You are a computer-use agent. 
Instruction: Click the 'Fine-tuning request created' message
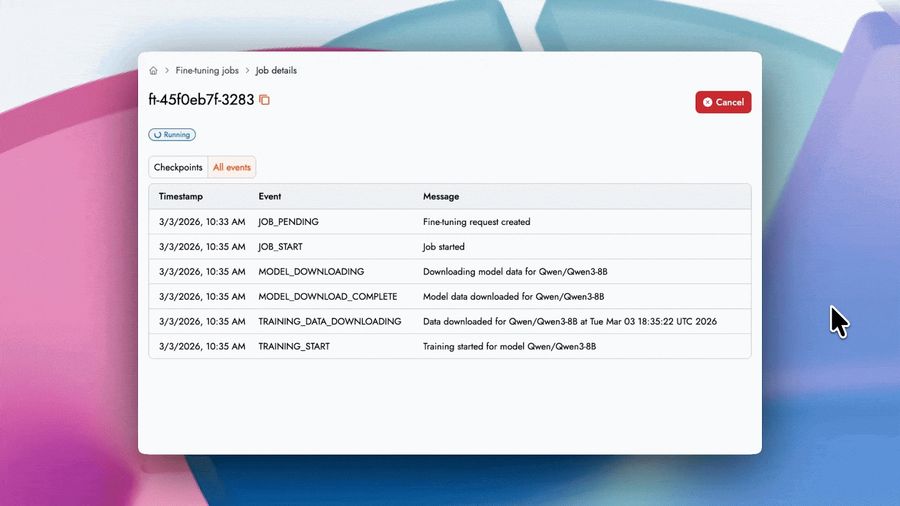click(476, 222)
